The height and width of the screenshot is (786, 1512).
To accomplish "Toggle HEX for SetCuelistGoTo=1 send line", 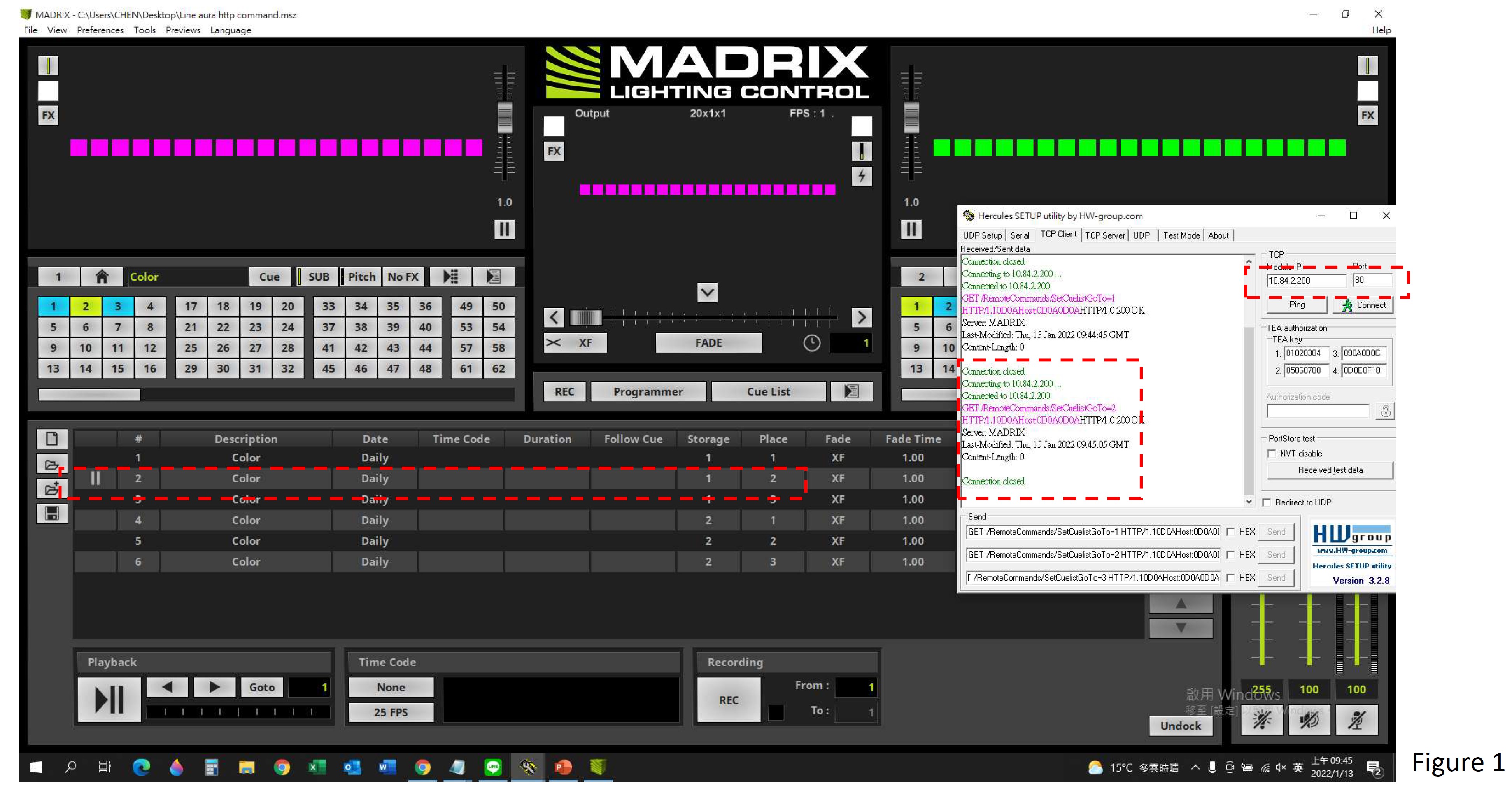I will (1231, 532).
